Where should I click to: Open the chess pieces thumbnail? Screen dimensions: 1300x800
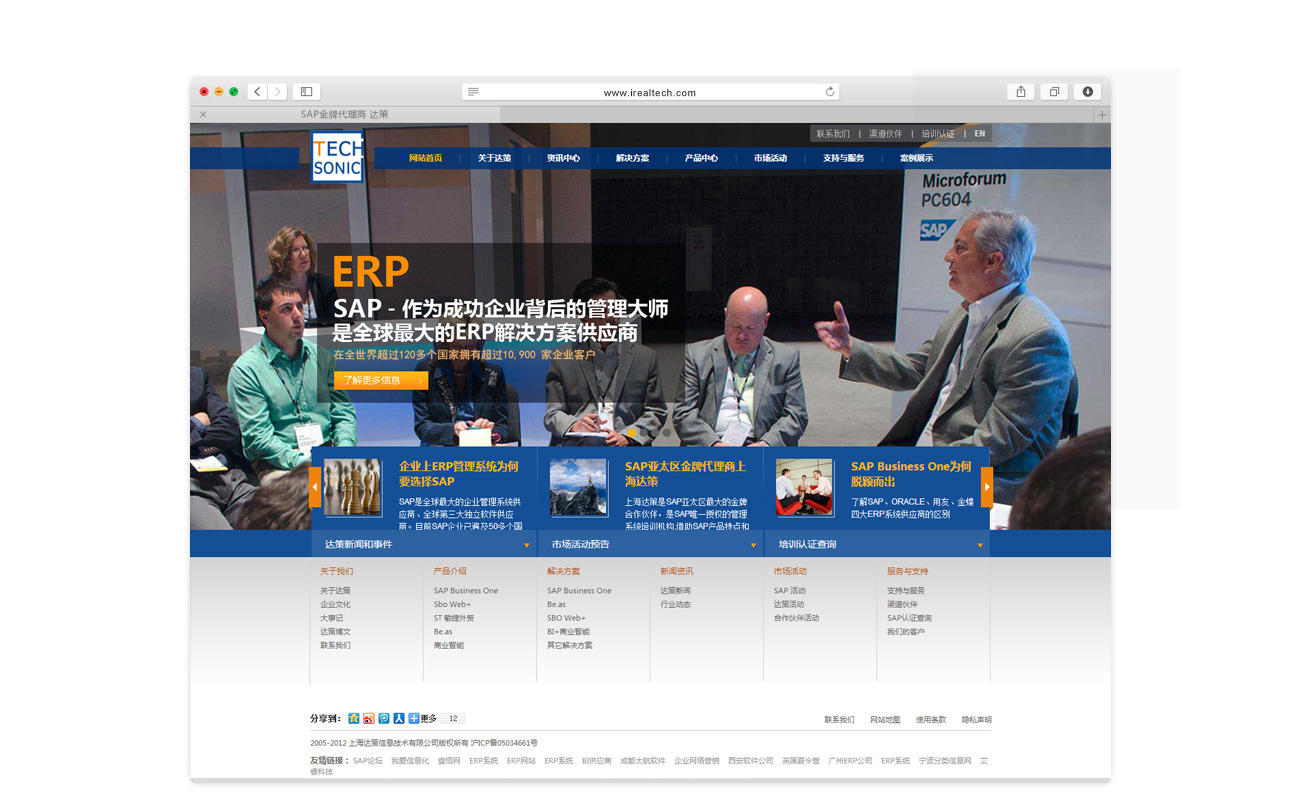click(353, 488)
